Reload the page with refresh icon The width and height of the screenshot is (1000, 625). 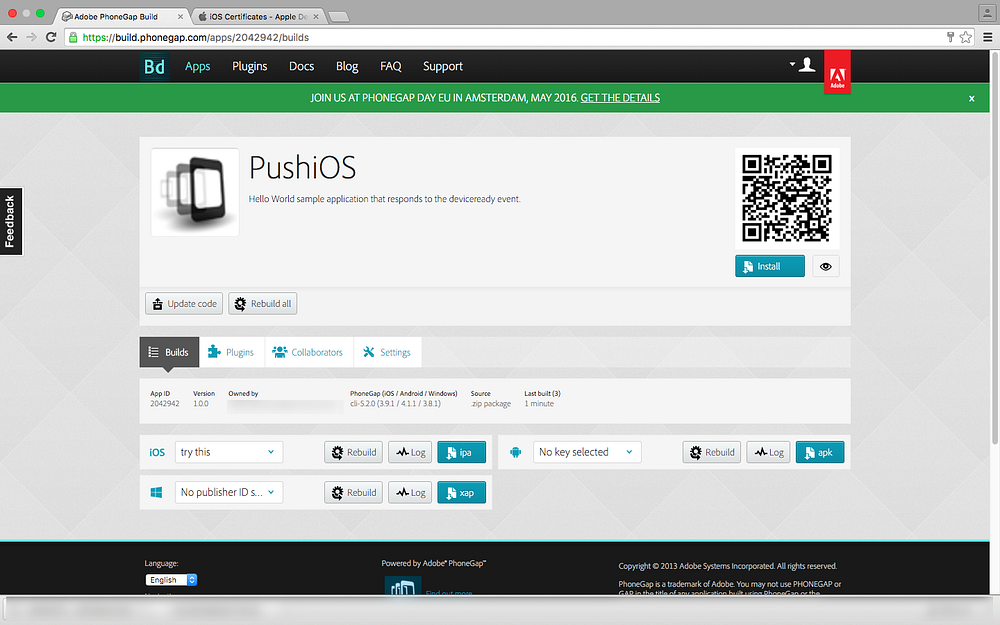coord(51,37)
